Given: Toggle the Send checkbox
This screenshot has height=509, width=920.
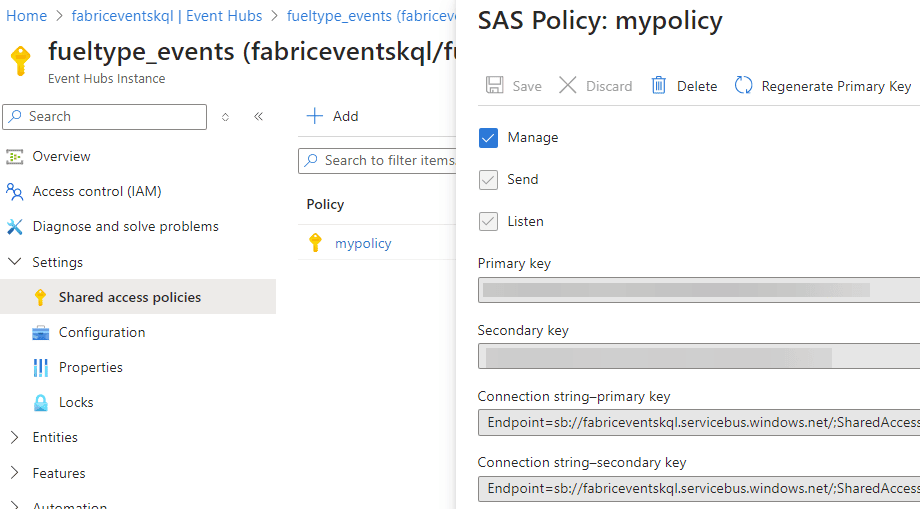Looking at the screenshot, I should tap(488, 180).
